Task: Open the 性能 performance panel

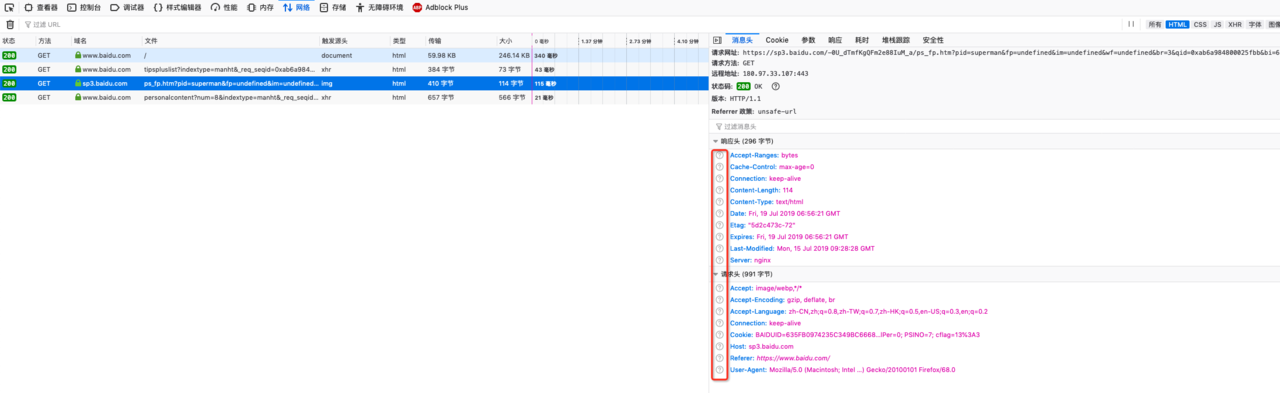Action: 224,7
